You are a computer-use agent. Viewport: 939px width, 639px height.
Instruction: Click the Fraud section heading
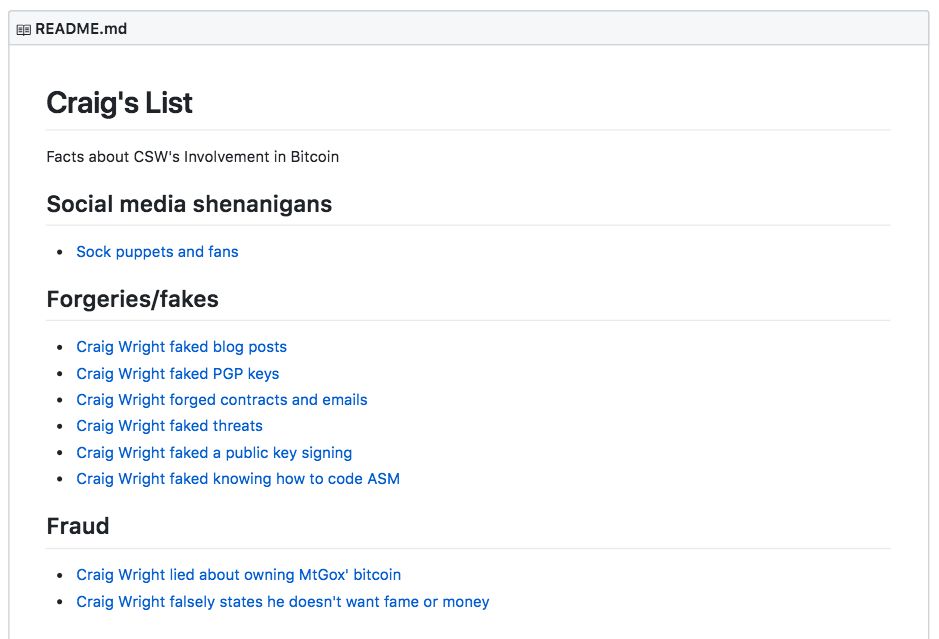pyautogui.click(x=78, y=526)
